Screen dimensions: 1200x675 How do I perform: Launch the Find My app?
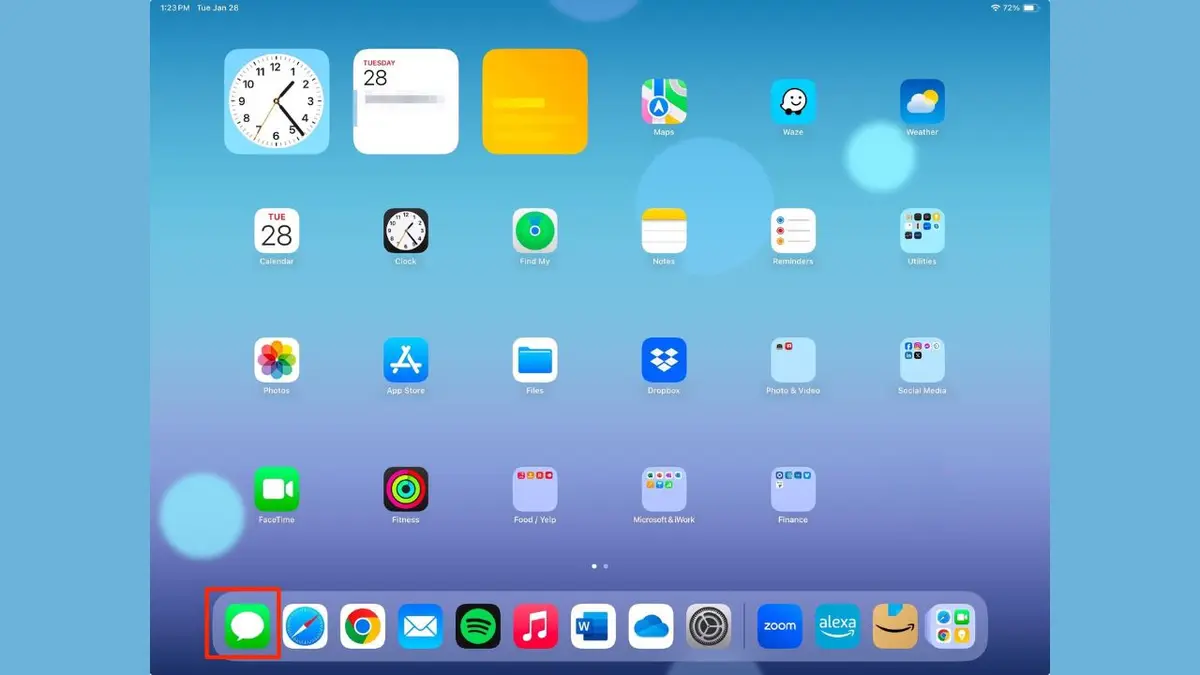tap(535, 231)
